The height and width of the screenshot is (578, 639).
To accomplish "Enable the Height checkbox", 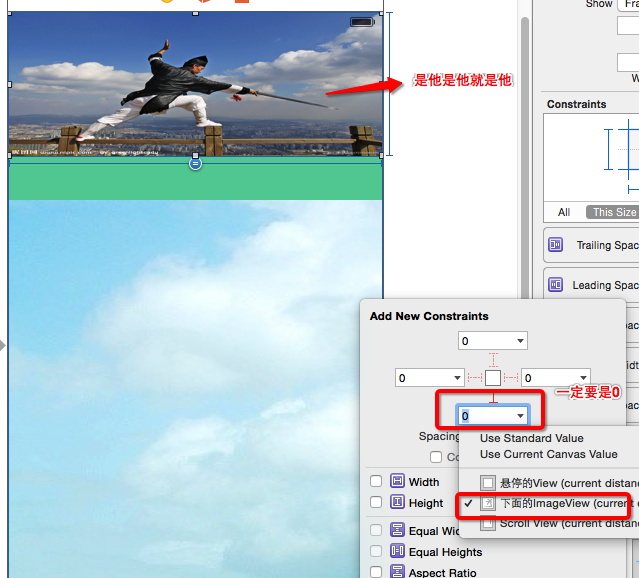I will [x=376, y=502].
